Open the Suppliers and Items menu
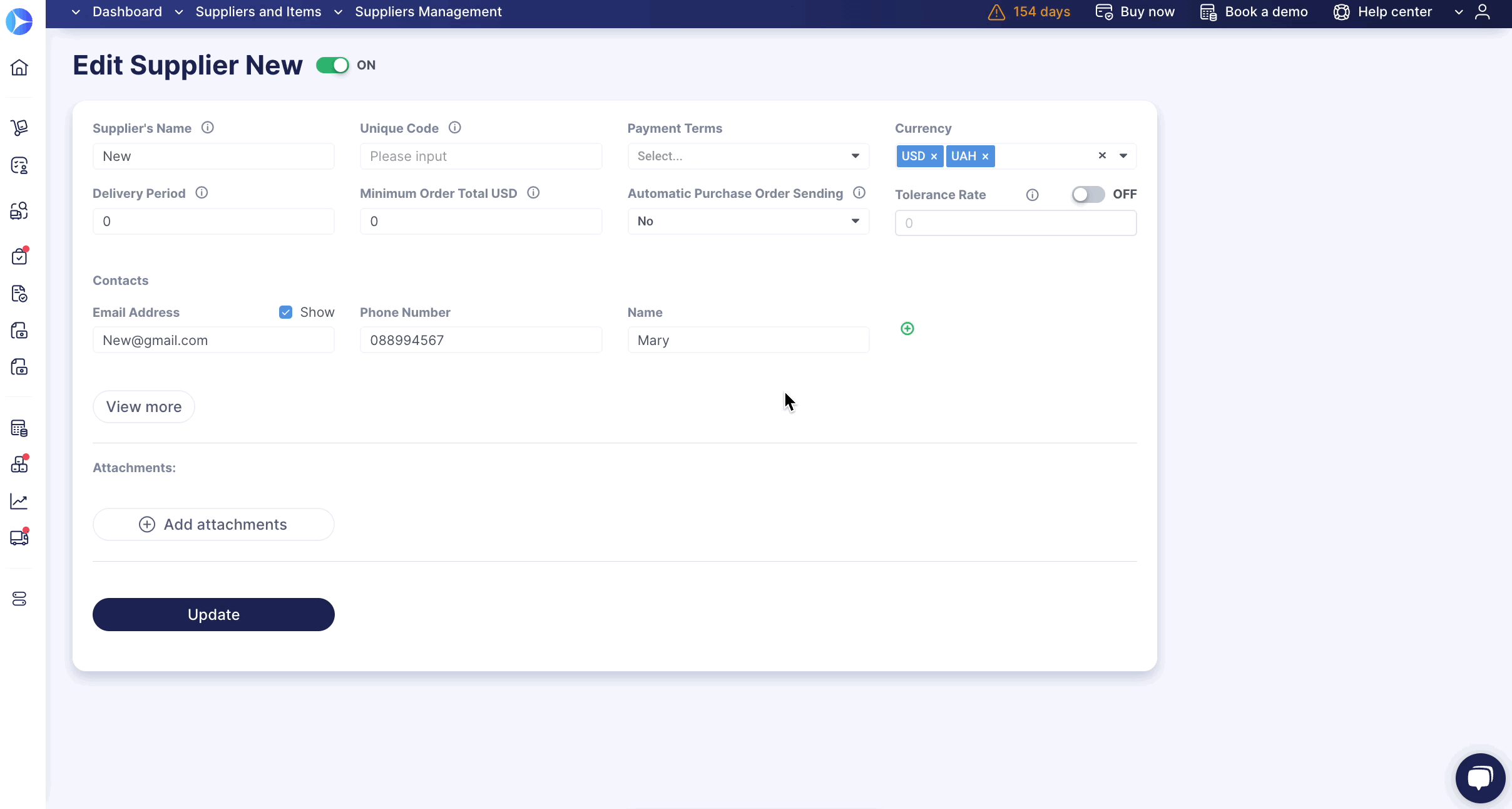The height and width of the screenshot is (809, 1512). [x=258, y=12]
